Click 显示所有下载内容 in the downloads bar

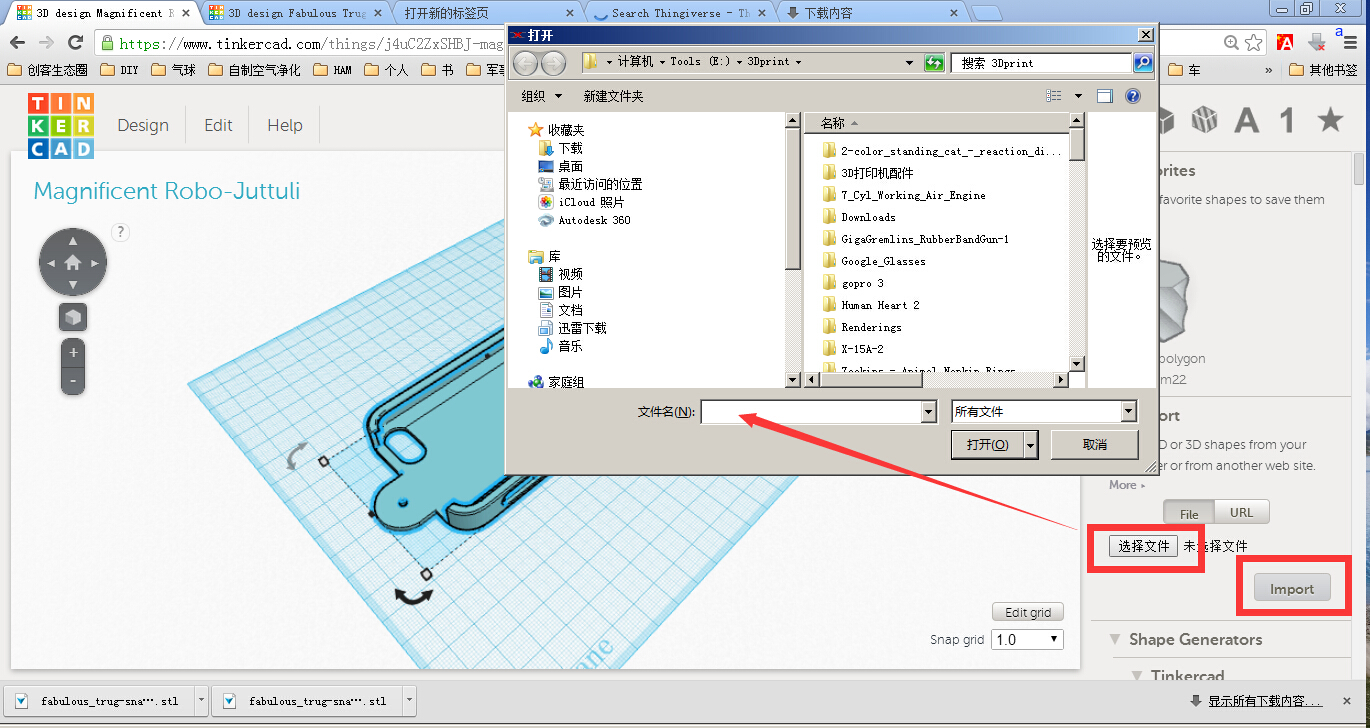coord(1264,701)
